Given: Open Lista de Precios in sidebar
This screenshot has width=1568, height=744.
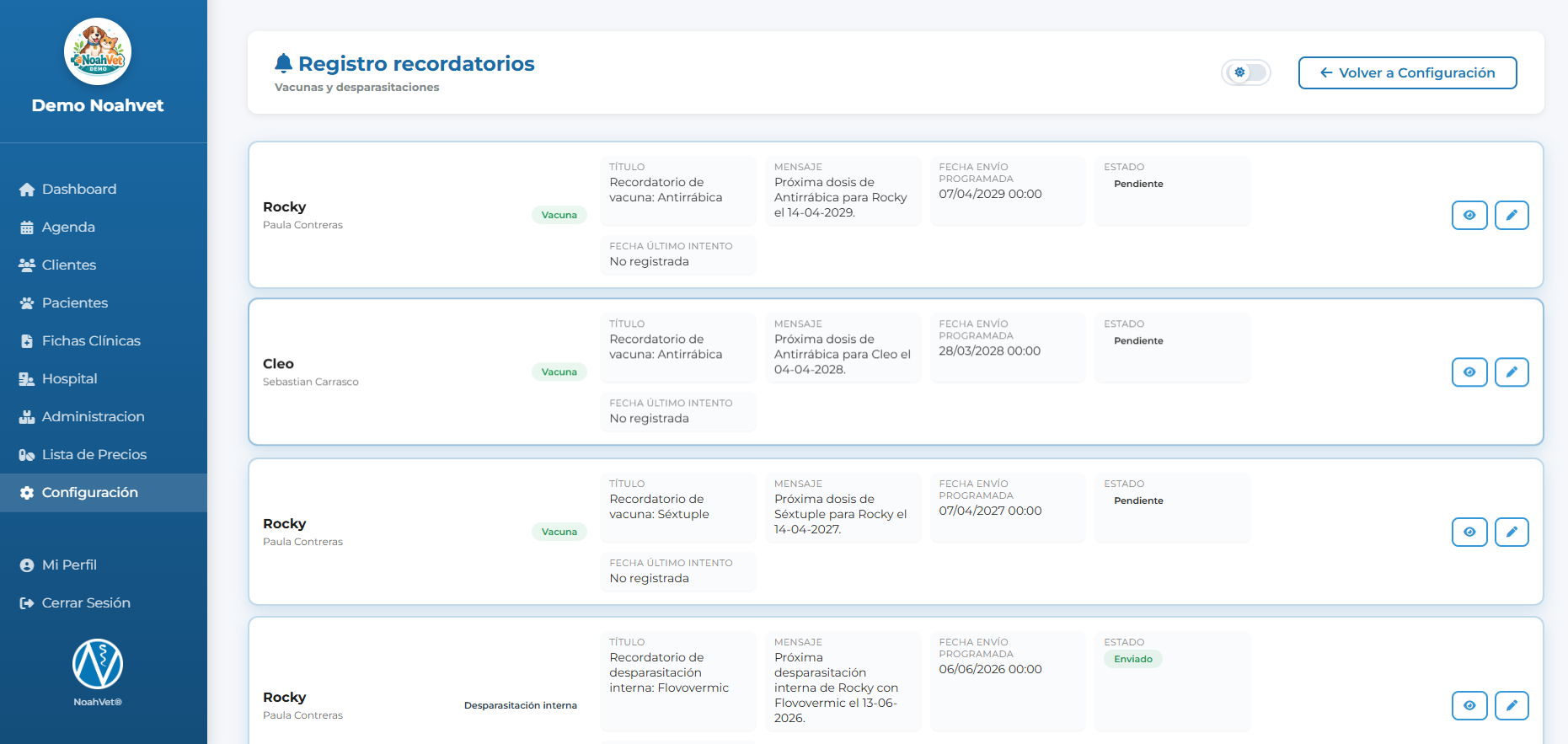Looking at the screenshot, I should click(104, 455).
